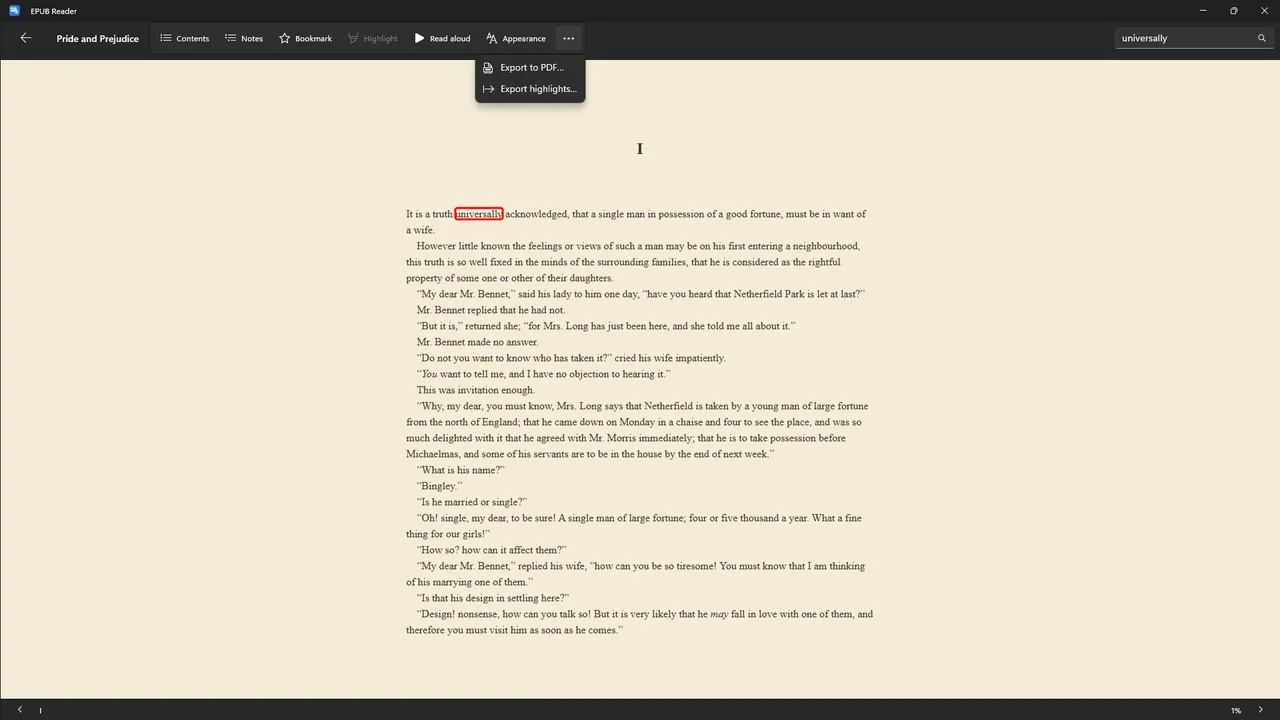Select Export highlights... menu entry
The width and height of the screenshot is (1280, 720).
(530, 89)
